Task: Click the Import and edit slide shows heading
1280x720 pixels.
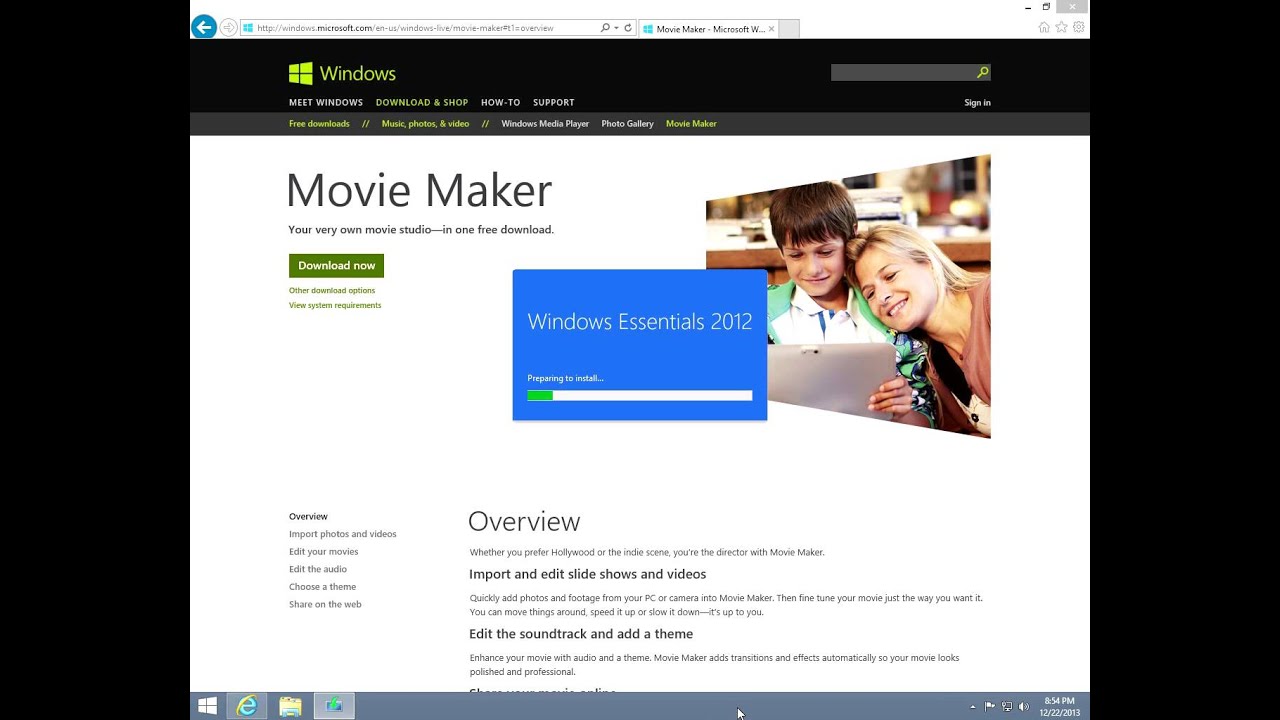Action: (x=588, y=574)
